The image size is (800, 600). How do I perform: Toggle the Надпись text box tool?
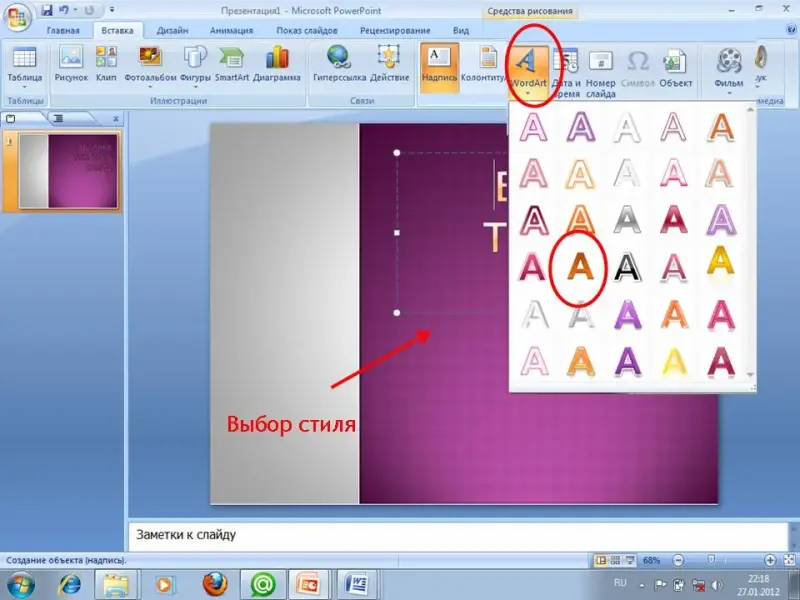[x=439, y=66]
